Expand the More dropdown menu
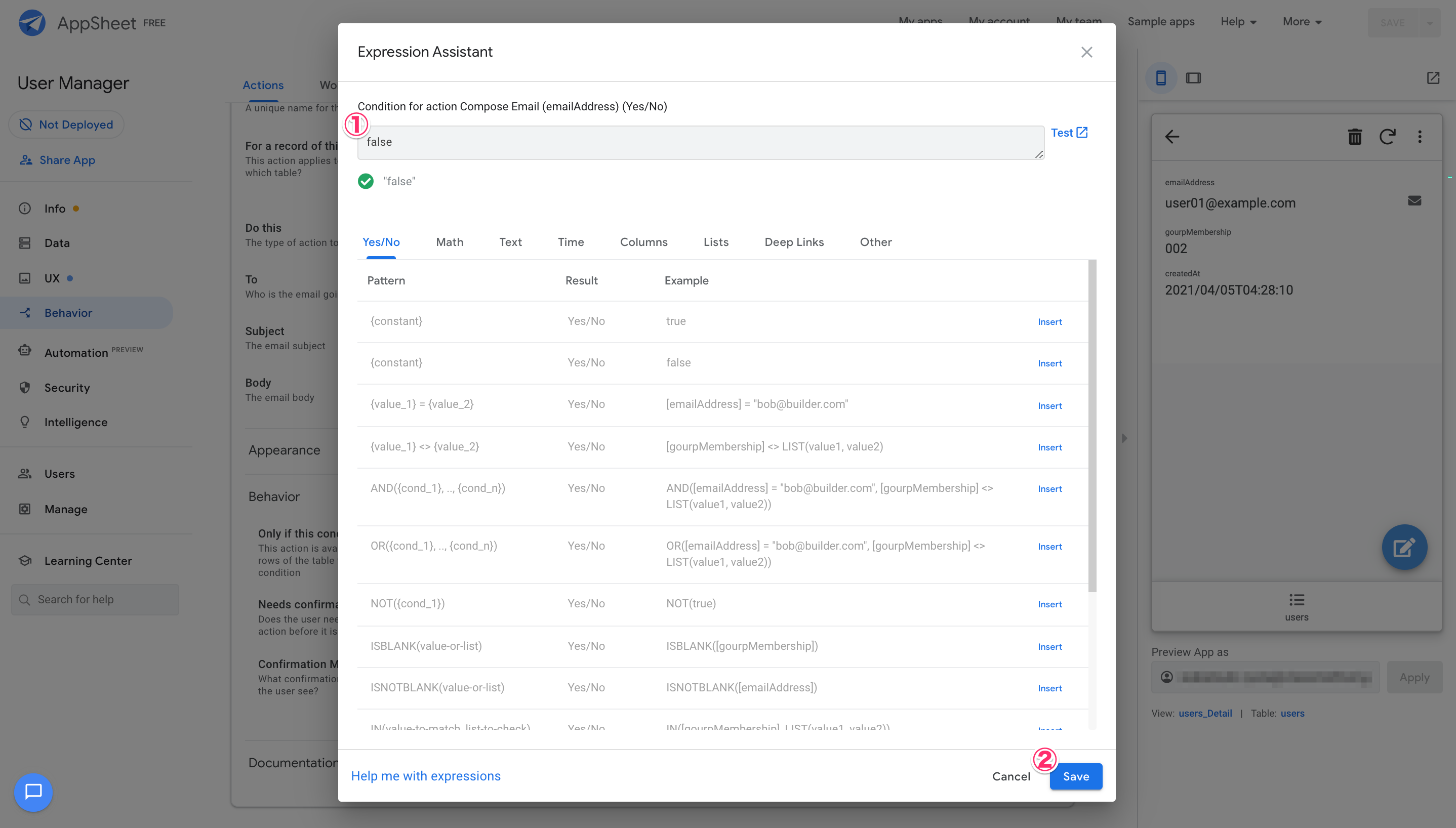This screenshot has height=828, width=1456. (x=1302, y=22)
